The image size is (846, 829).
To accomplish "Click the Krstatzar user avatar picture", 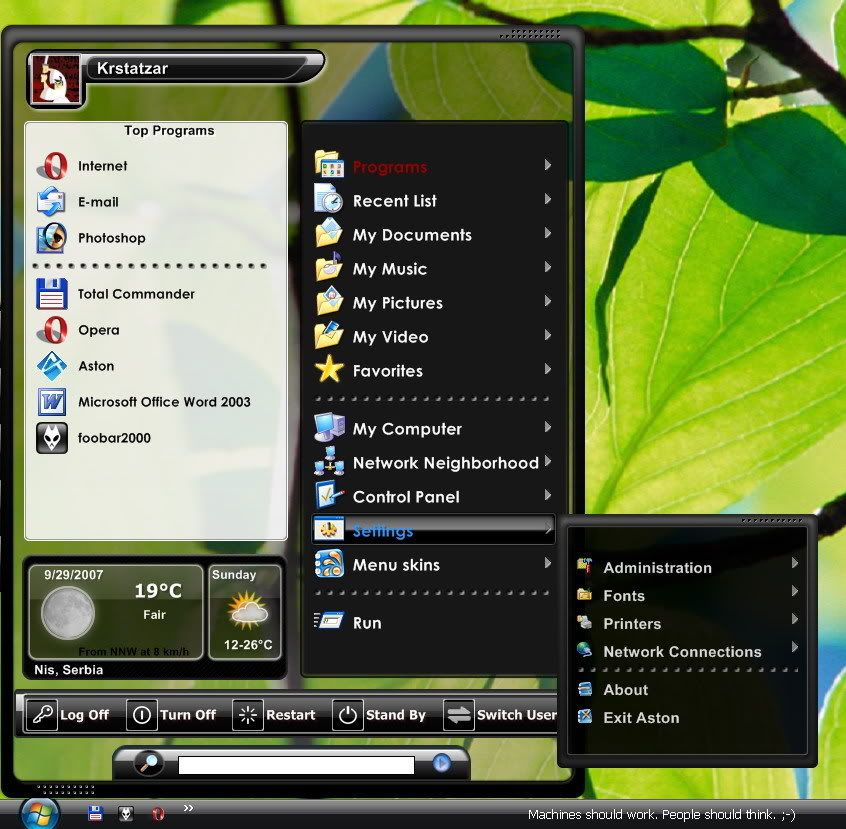I will pyautogui.click(x=56, y=79).
